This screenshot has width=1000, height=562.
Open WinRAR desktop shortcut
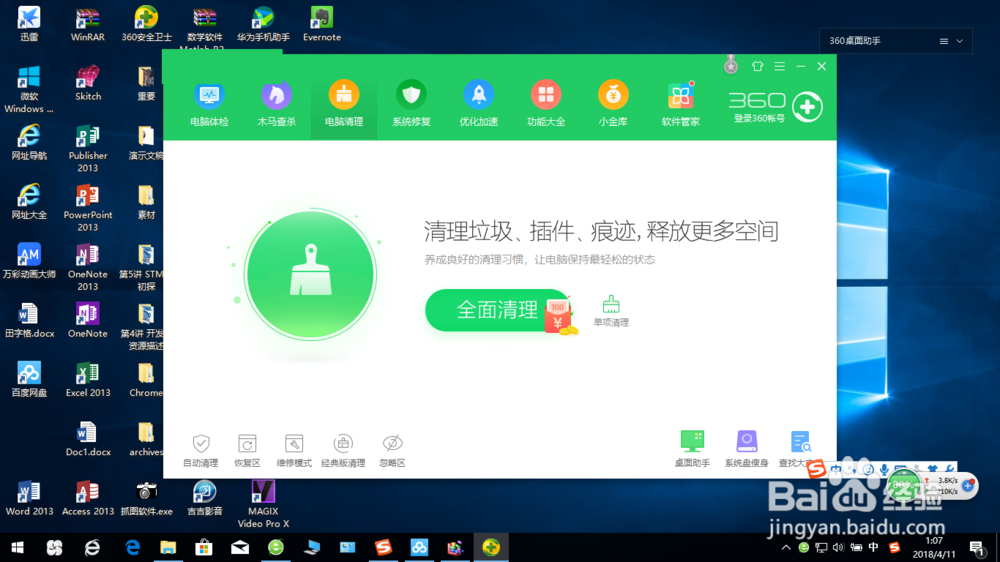(x=87, y=24)
